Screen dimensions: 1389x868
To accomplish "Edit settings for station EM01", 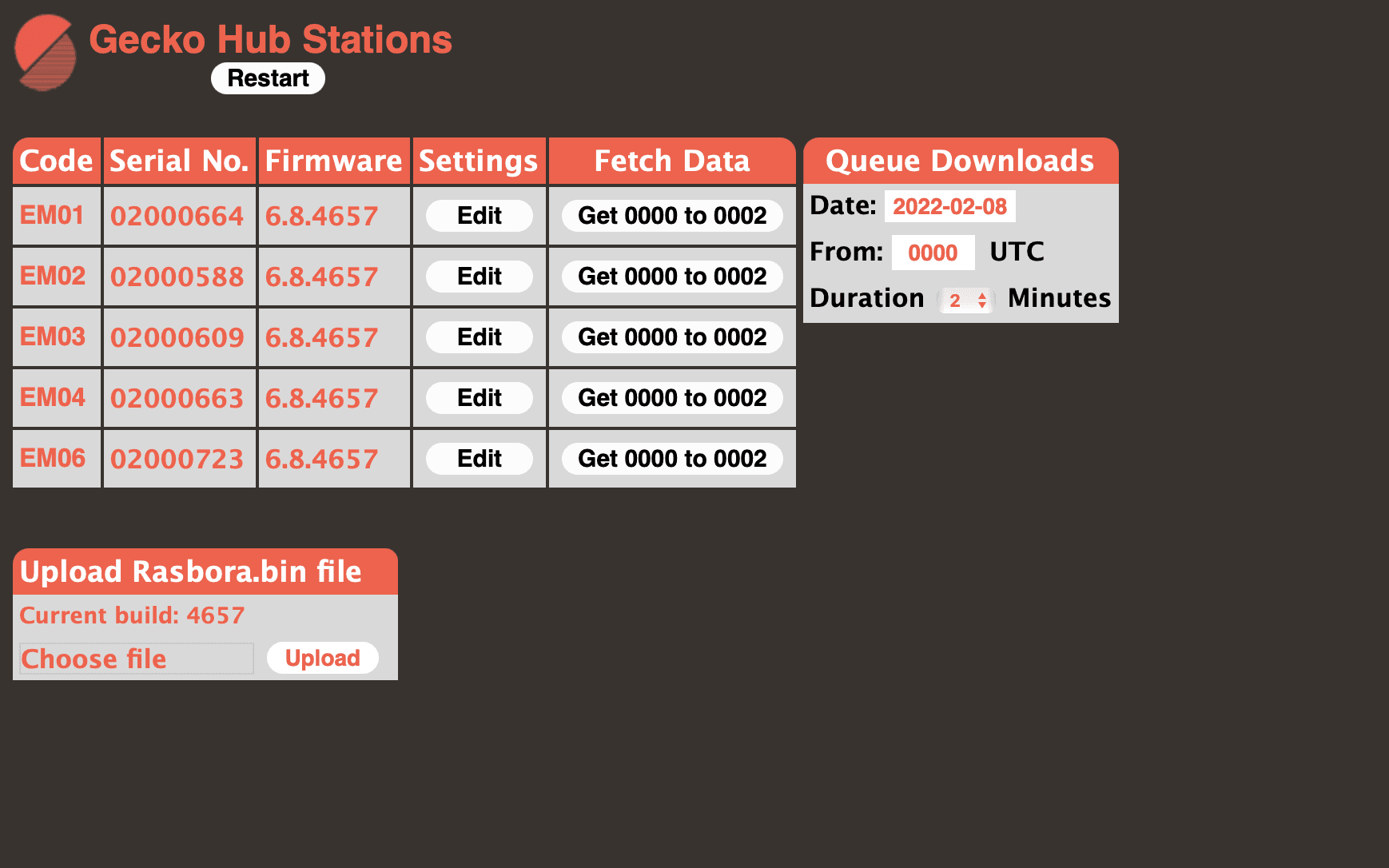I will 480,216.
